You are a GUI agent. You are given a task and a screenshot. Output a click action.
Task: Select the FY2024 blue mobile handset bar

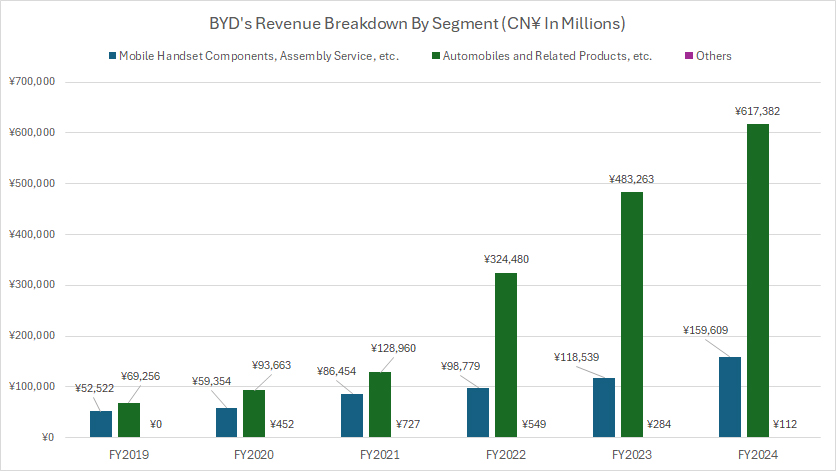(730, 397)
